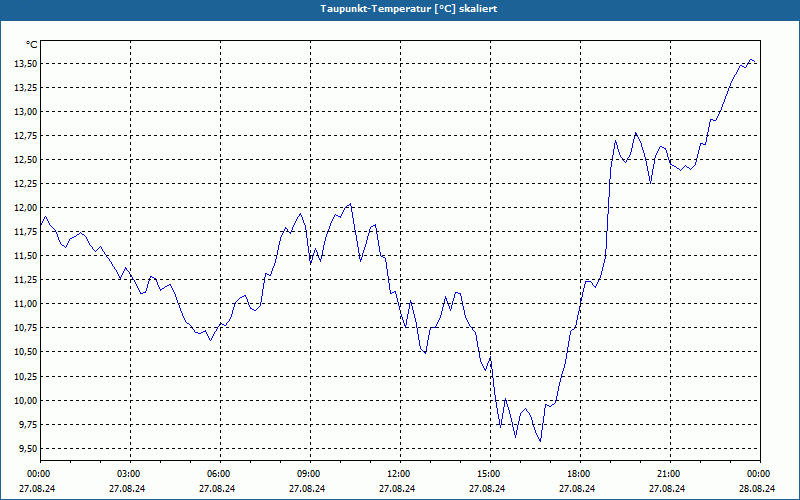Select the 11,00 y-axis label
800x500 pixels.
tap(27, 304)
